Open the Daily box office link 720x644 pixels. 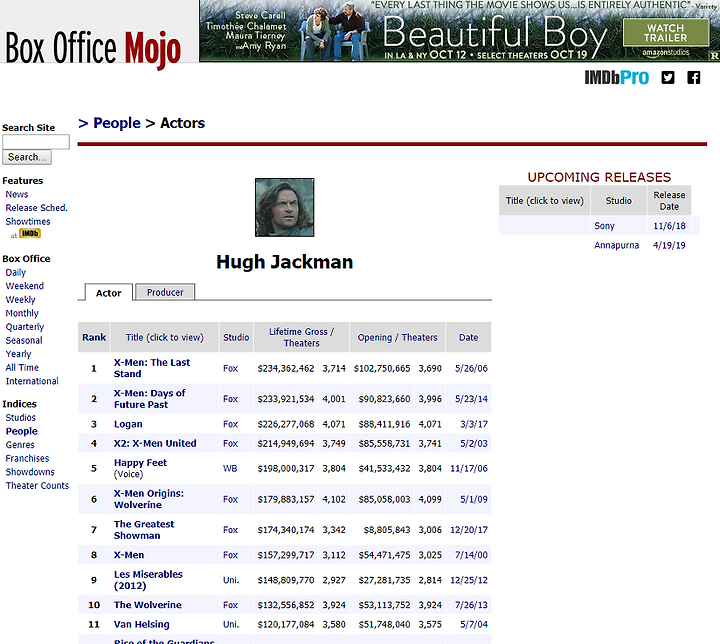point(16,272)
